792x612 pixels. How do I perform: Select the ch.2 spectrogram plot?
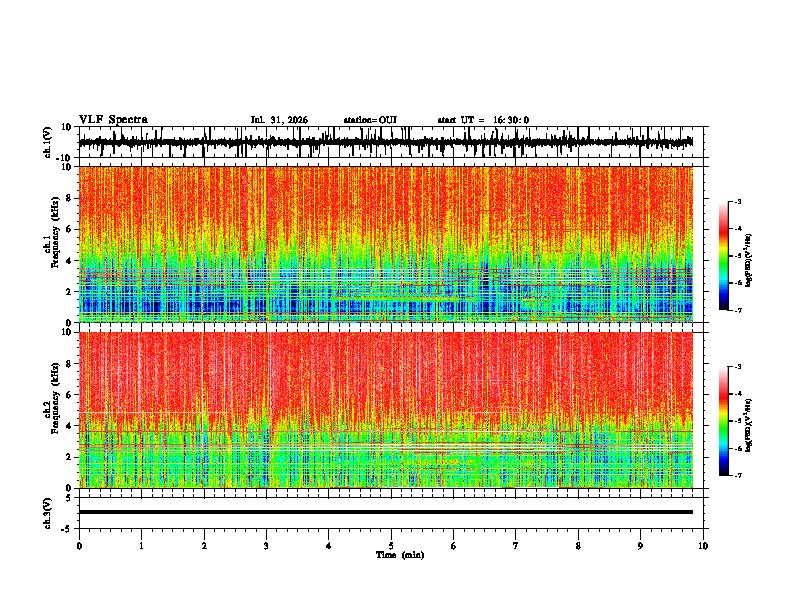tap(385, 410)
